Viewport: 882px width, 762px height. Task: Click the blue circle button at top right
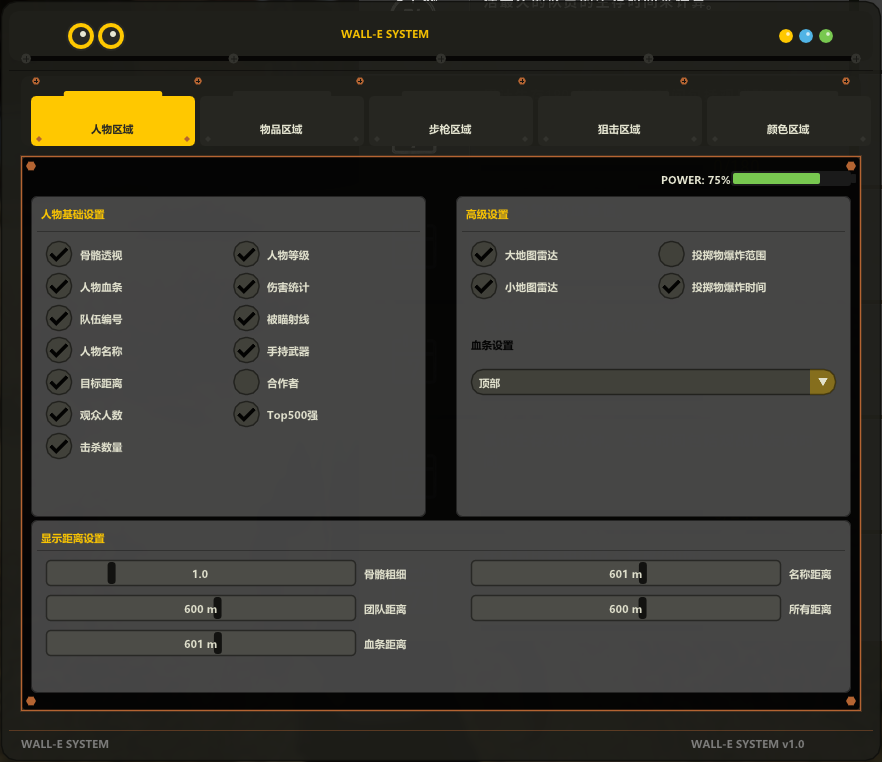806,36
